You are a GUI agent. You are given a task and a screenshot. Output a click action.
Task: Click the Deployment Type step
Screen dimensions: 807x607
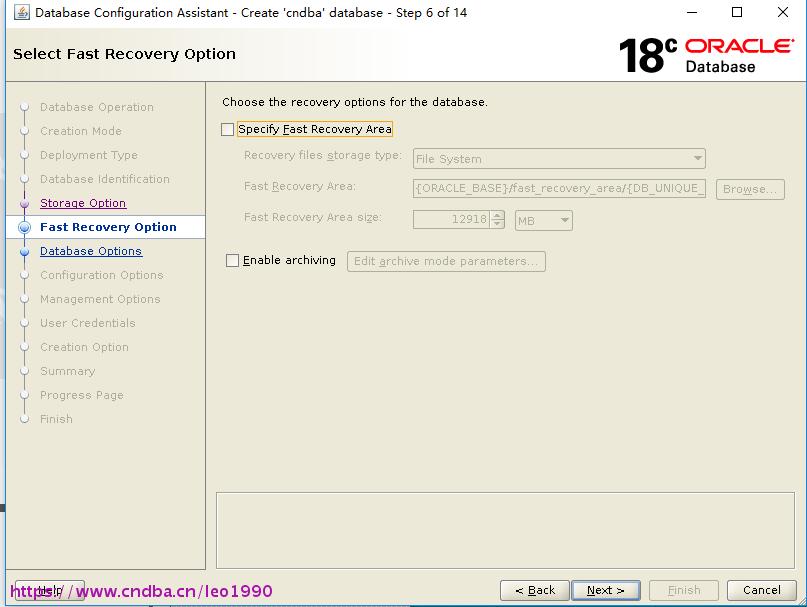pyautogui.click(x=89, y=155)
